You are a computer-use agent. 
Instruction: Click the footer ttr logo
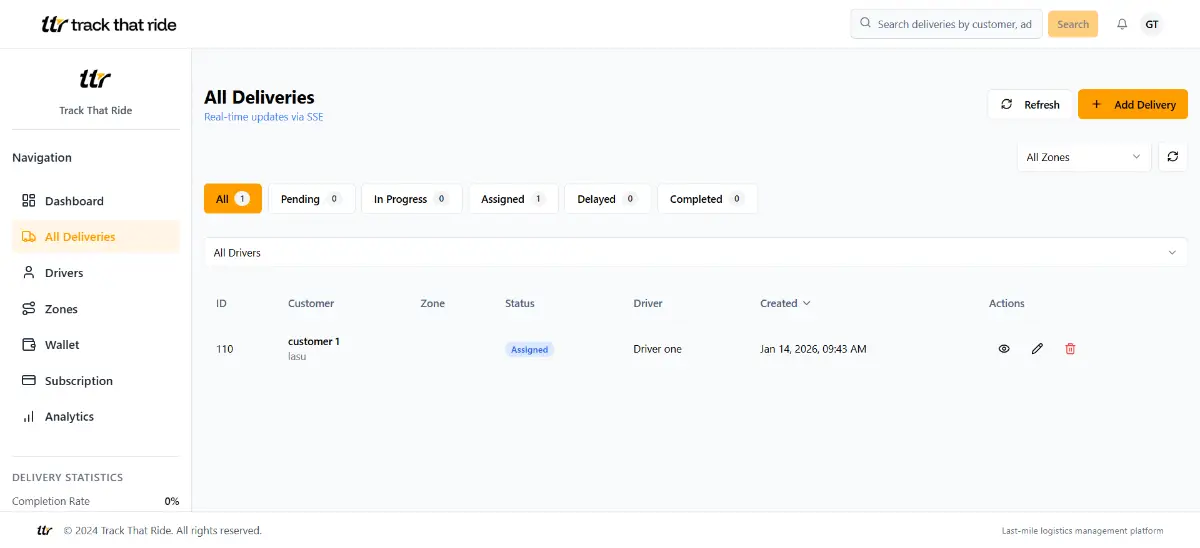click(x=45, y=530)
